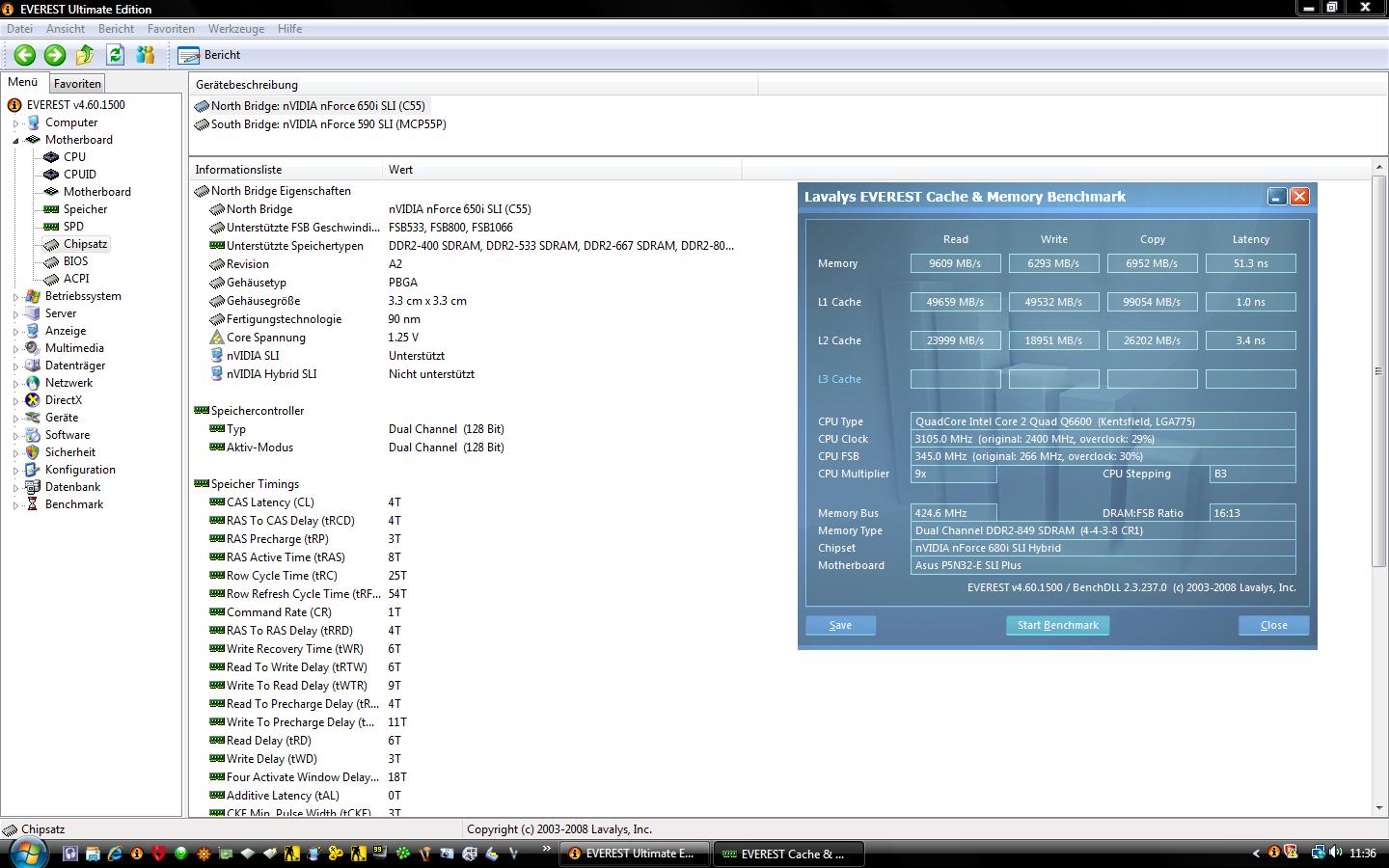This screenshot has height=868, width=1389.
Task: Click the green Forward arrow toolbar icon
Action: (55, 55)
